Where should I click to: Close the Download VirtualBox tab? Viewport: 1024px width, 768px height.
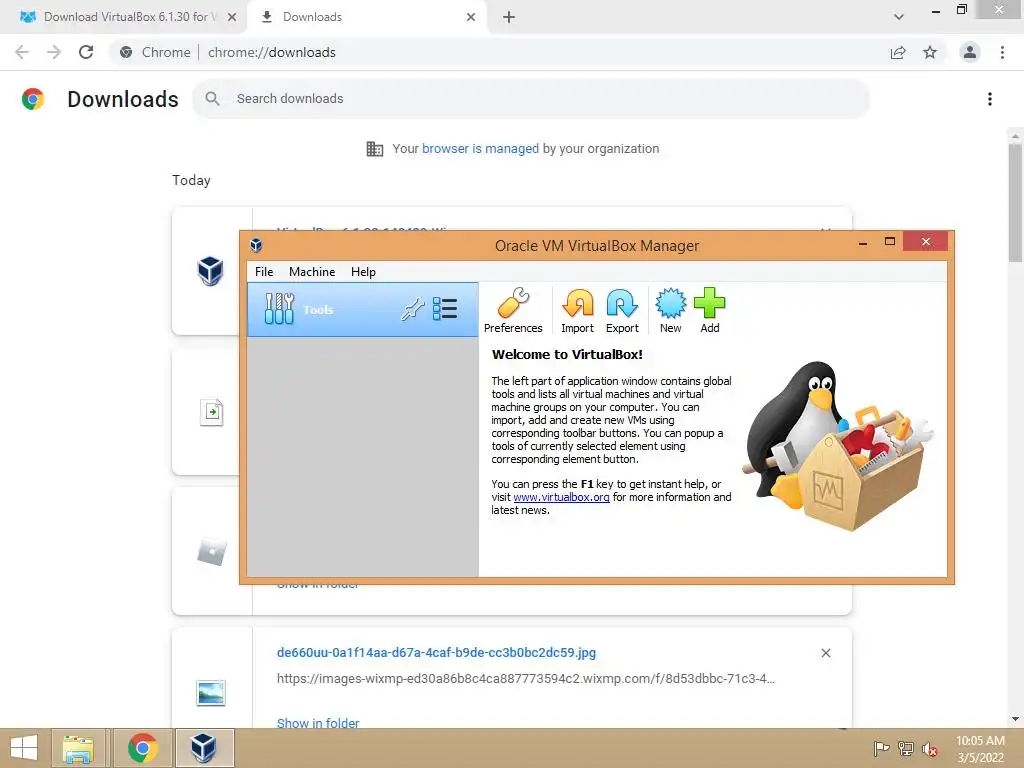click(x=231, y=17)
